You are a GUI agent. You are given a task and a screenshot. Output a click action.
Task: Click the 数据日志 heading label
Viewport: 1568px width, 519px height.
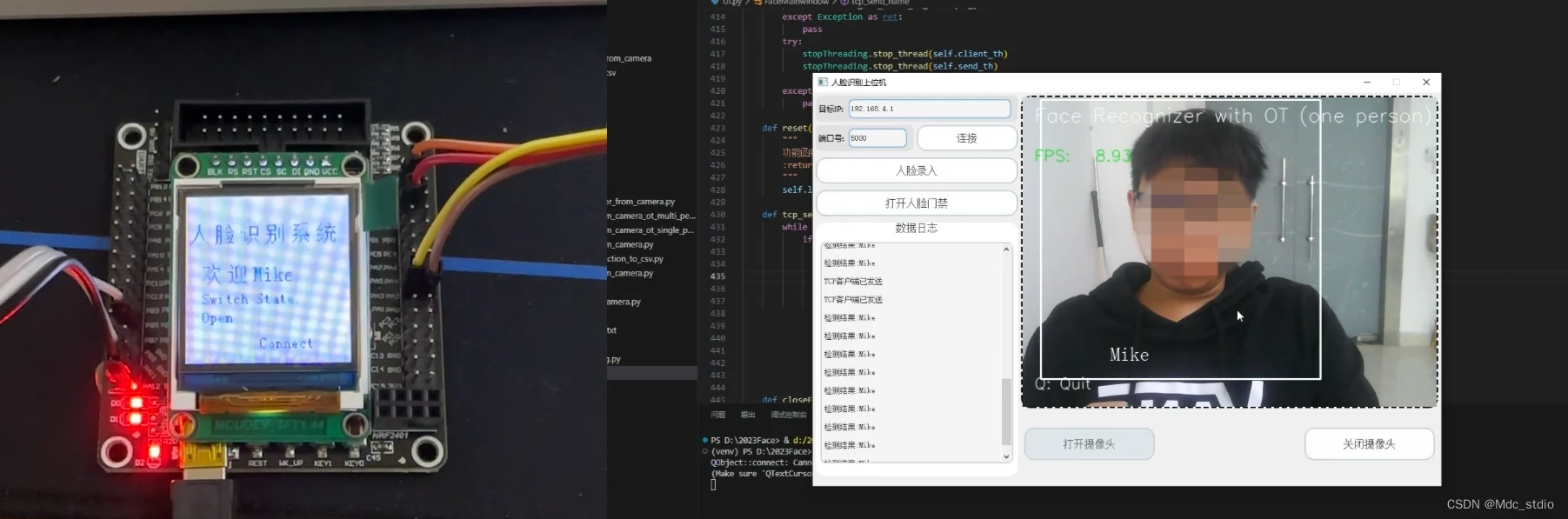coord(917,228)
